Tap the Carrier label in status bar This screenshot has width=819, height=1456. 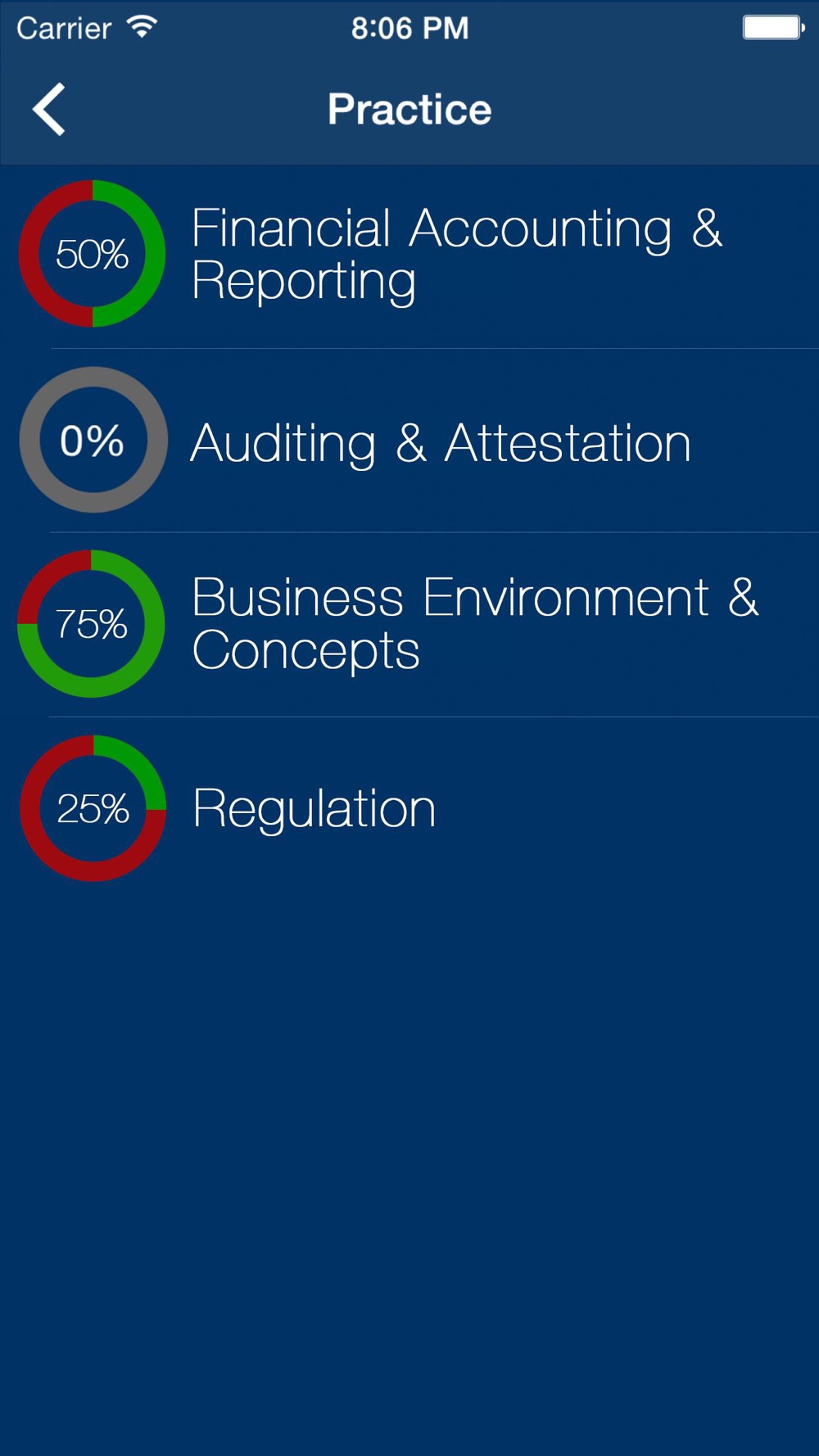tap(64, 29)
